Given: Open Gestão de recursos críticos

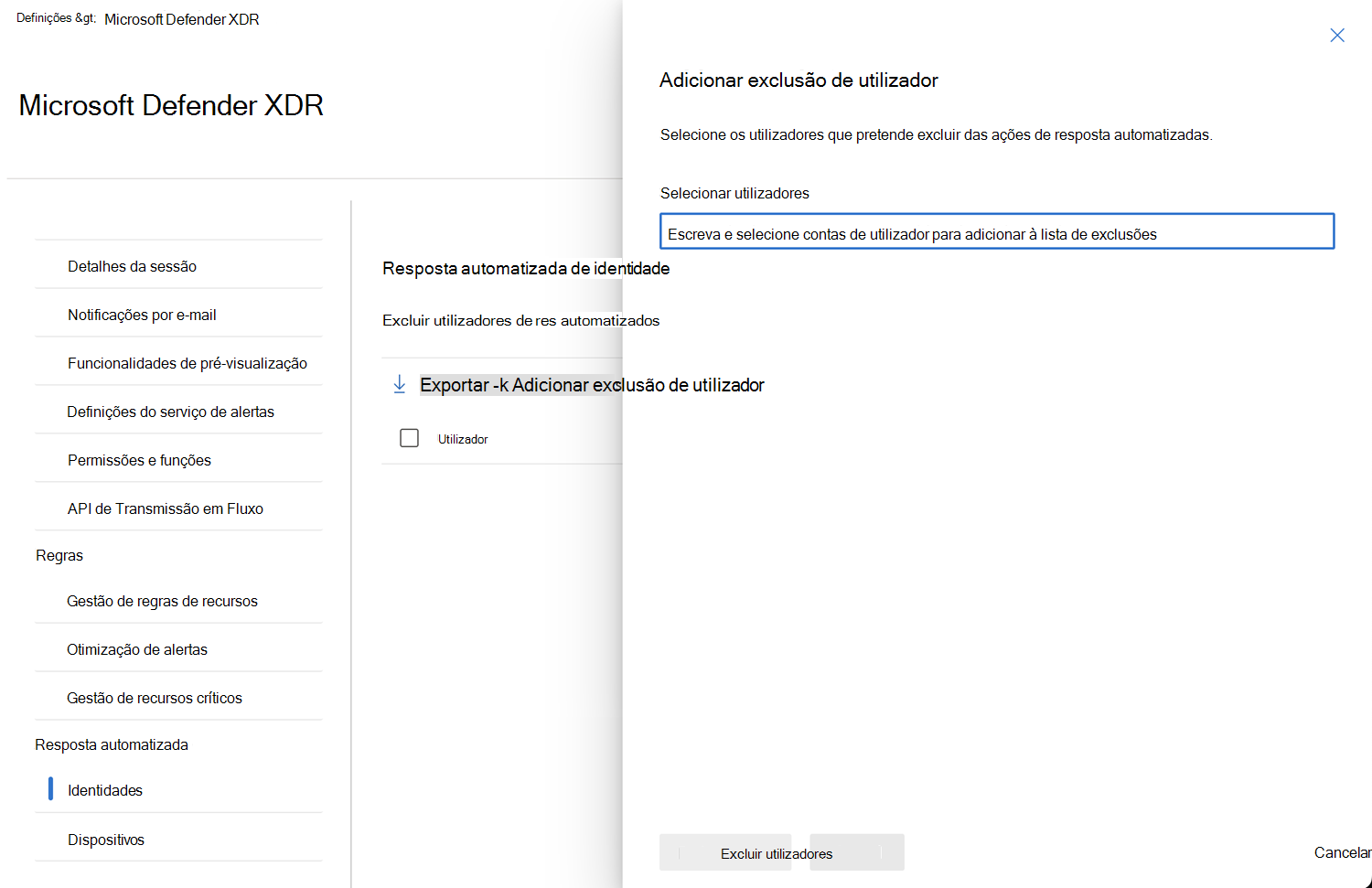Looking at the screenshot, I should click(155, 698).
